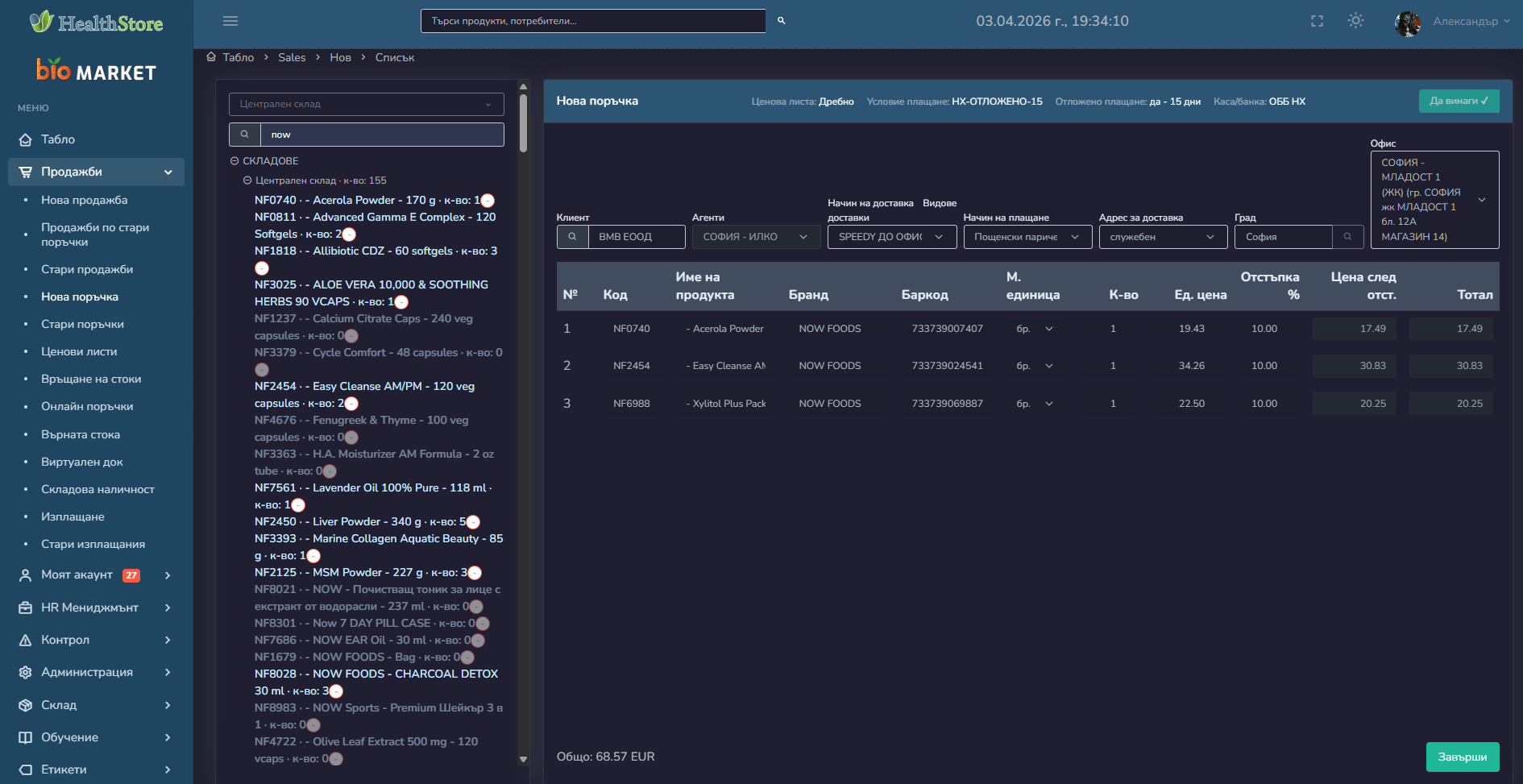This screenshot has width=1523, height=784.
Task: Open the Александър user avatar menu
Action: point(1408,23)
